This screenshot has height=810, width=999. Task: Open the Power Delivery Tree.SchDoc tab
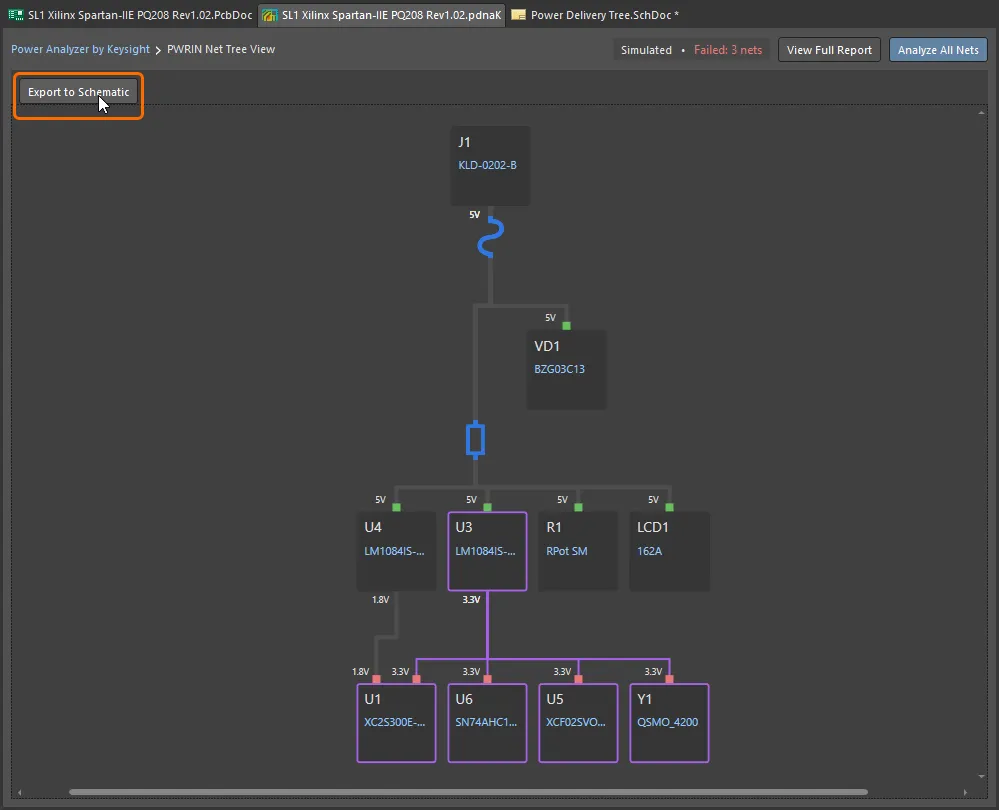pyautogui.click(x=596, y=15)
